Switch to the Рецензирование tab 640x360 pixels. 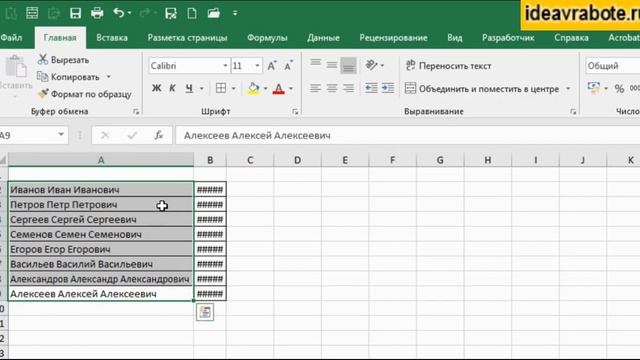[393, 38]
